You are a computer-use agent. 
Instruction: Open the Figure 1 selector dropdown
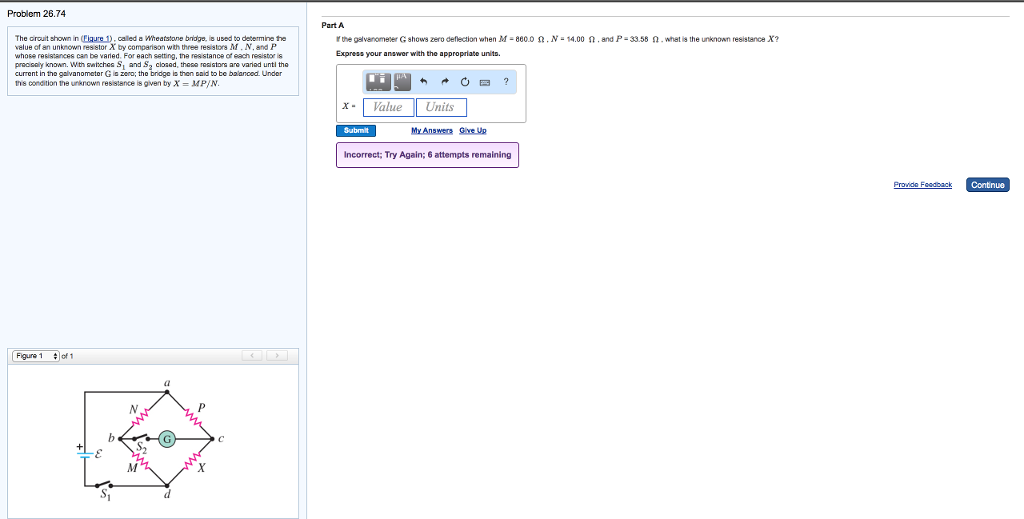(35, 356)
